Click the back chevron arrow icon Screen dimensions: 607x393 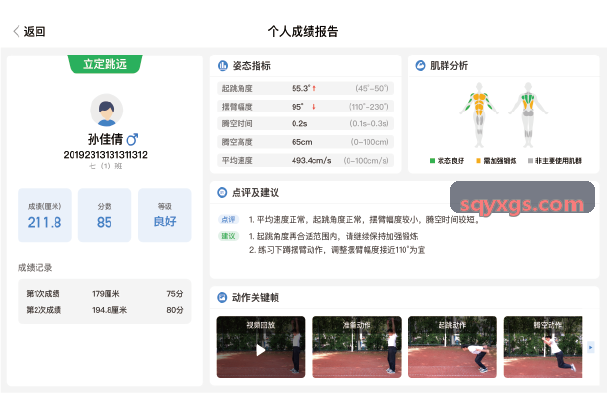[x=16, y=31]
